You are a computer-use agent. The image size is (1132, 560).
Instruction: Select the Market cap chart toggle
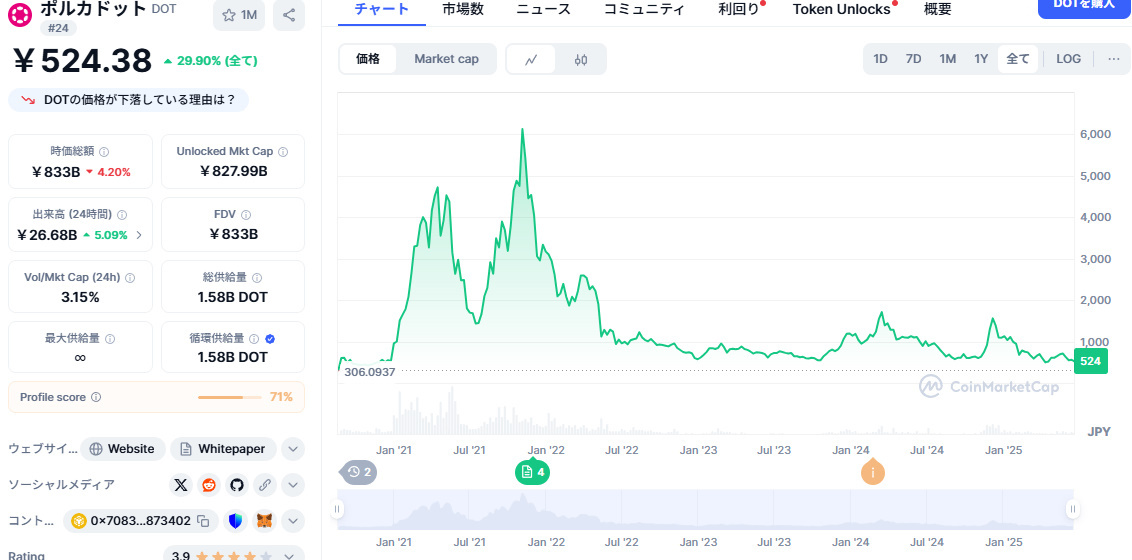tap(446, 59)
